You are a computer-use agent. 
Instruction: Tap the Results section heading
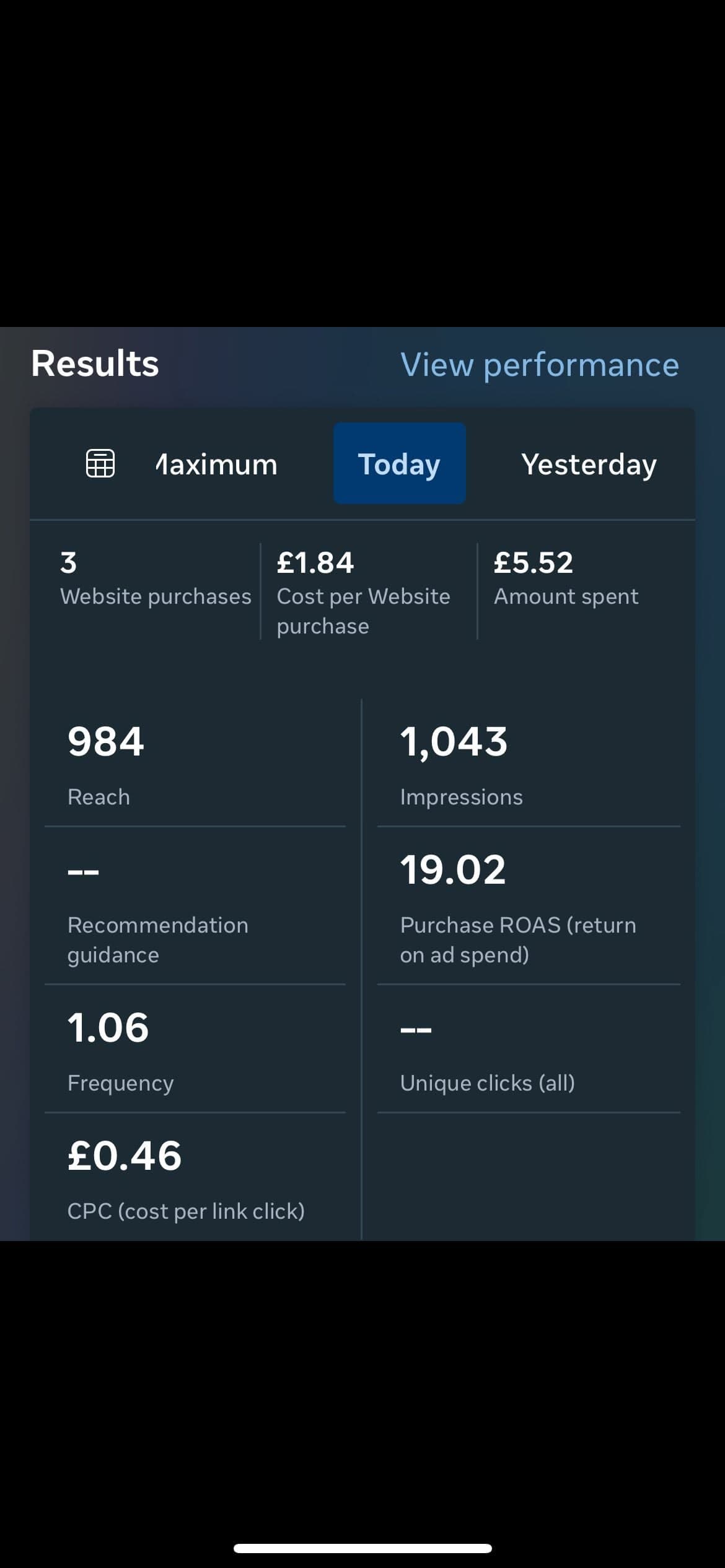click(x=95, y=363)
